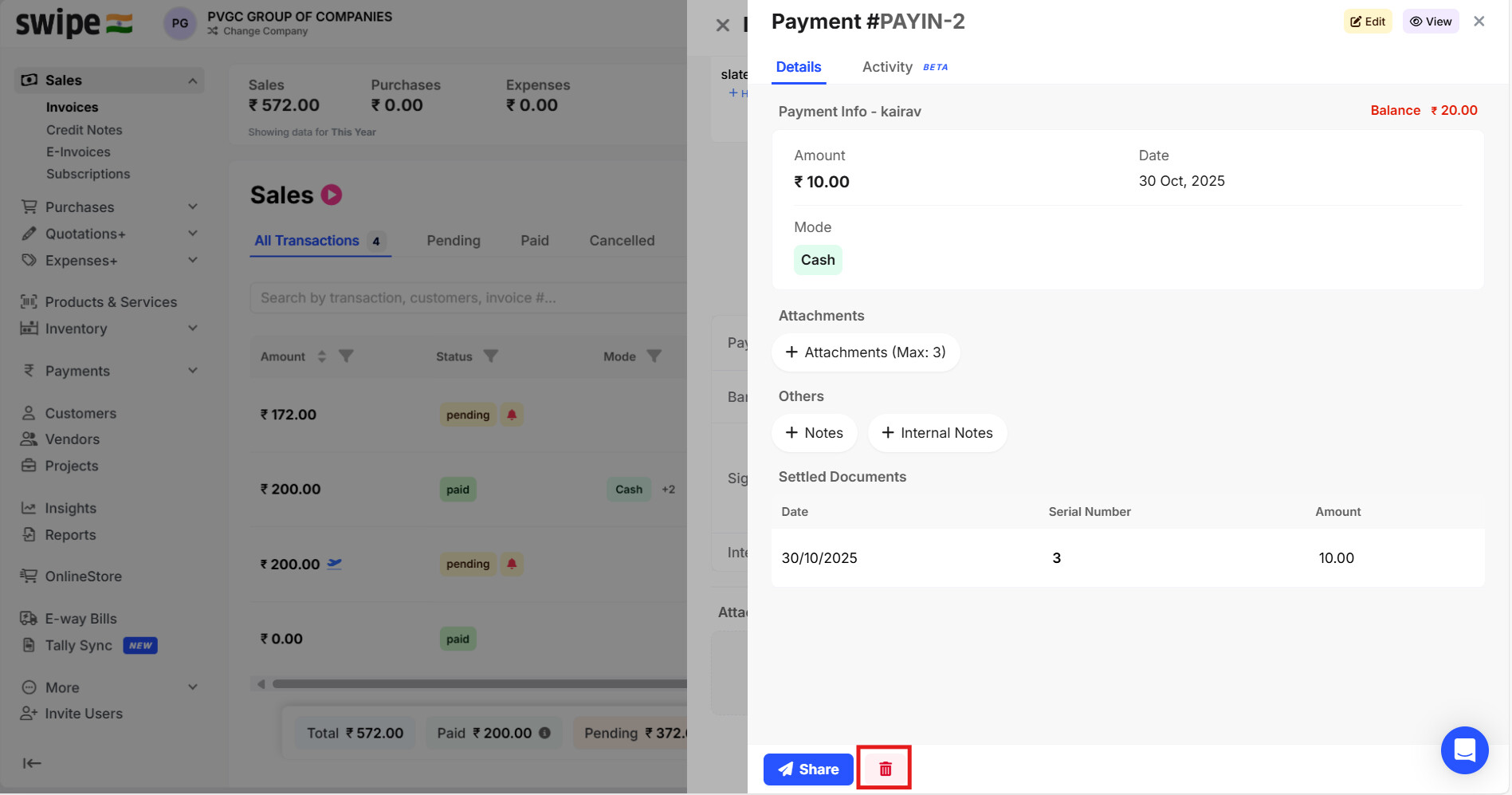Click the Amount column filter icon
The image size is (1512, 795).
(x=346, y=356)
